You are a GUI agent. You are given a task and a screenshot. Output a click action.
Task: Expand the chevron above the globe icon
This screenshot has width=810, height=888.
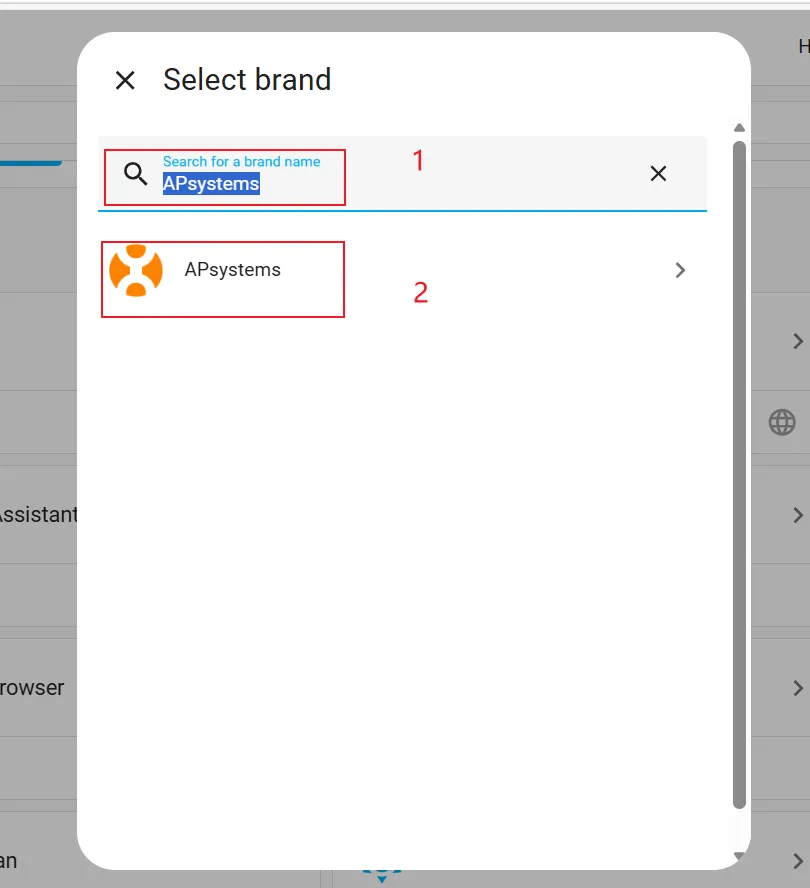797,341
